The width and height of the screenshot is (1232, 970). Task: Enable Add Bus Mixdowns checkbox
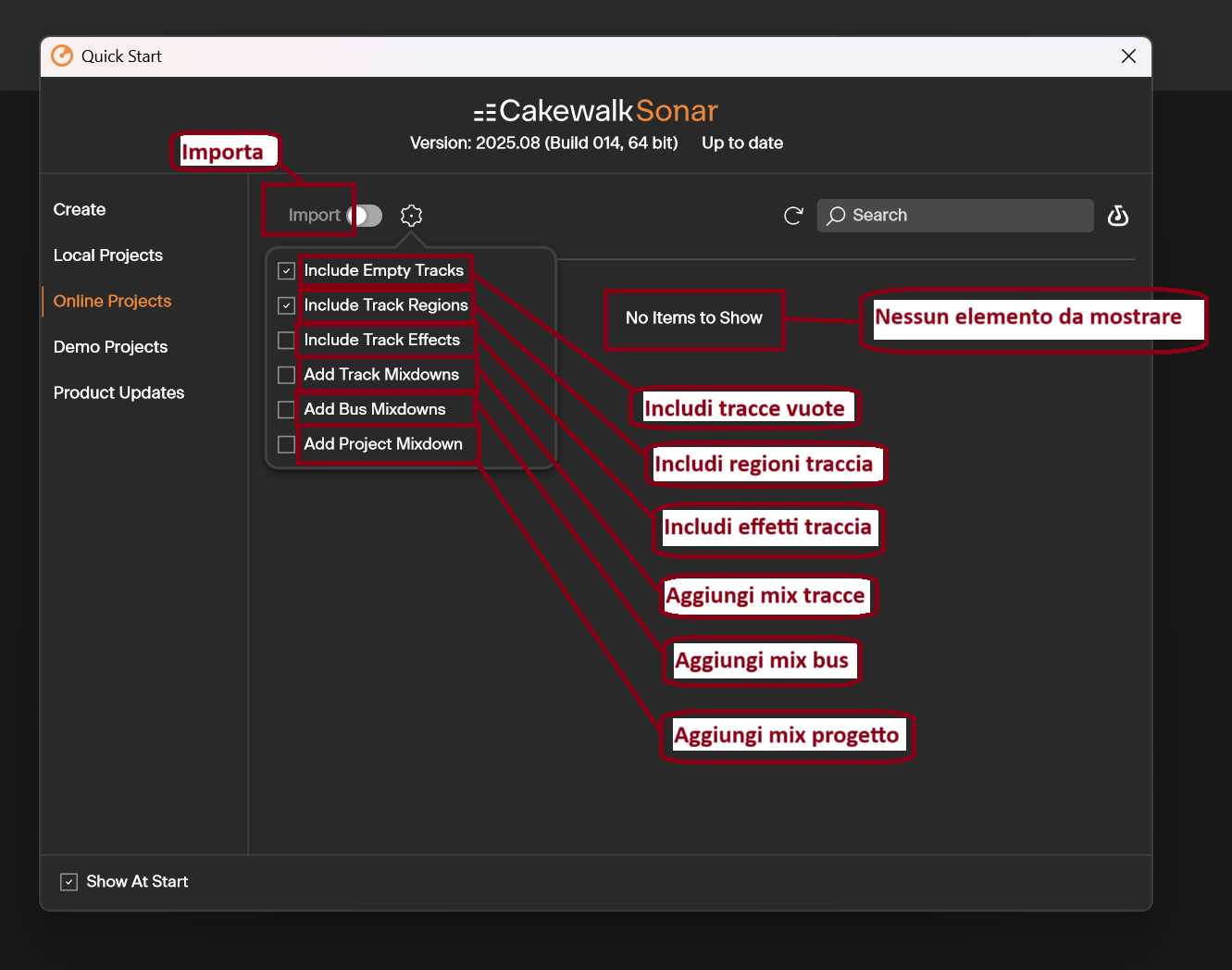(x=287, y=409)
